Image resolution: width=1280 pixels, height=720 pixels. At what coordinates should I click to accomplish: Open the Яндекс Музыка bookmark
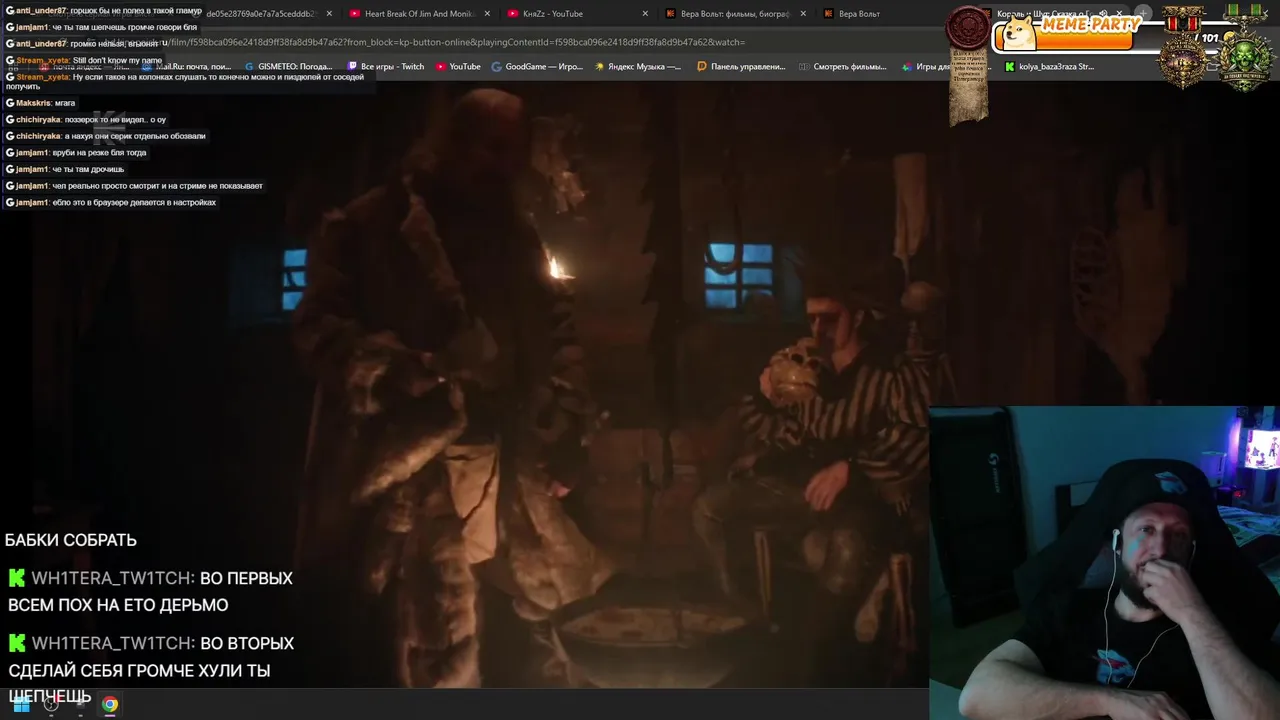click(638, 67)
